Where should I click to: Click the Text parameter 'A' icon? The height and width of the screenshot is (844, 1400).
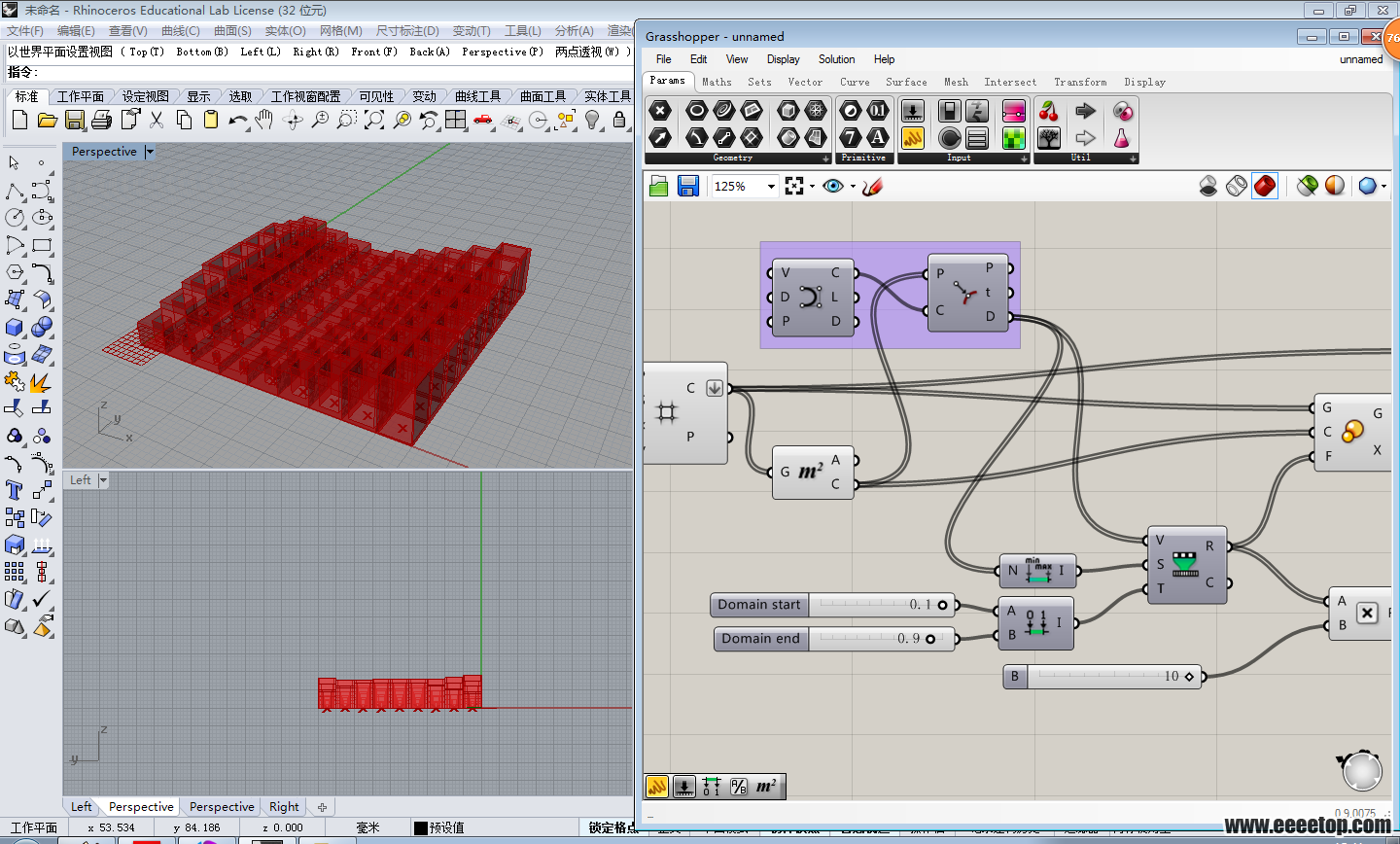[x=878, y=137]
